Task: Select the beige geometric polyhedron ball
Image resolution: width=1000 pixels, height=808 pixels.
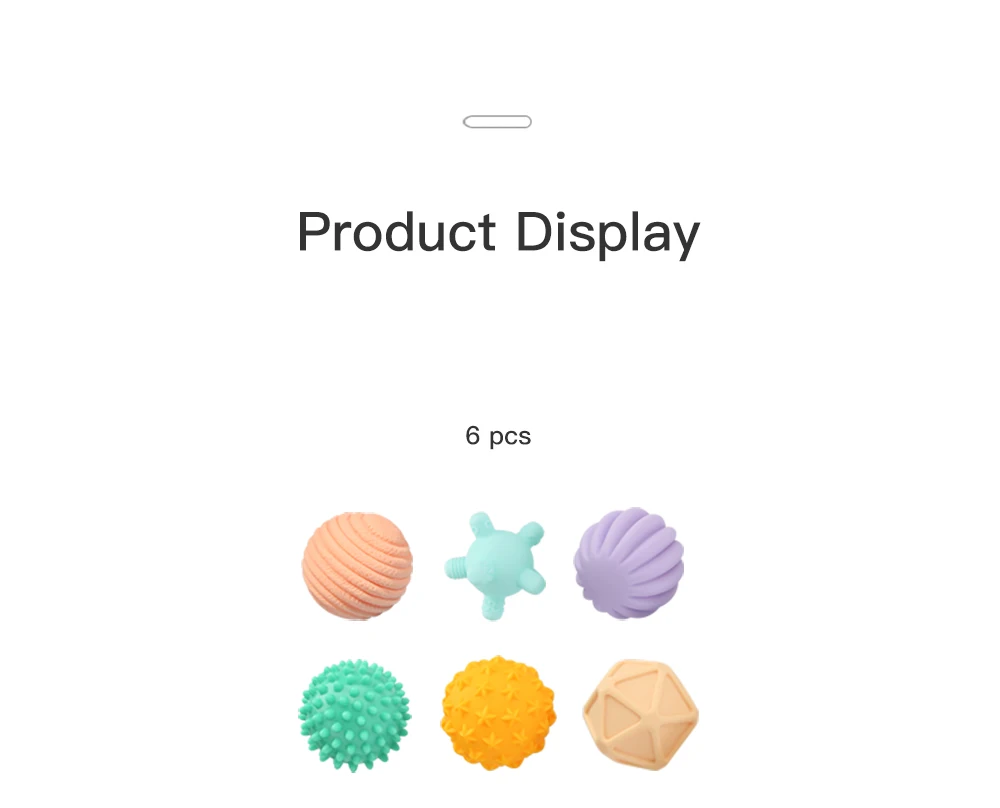Action: pos(640,715)
